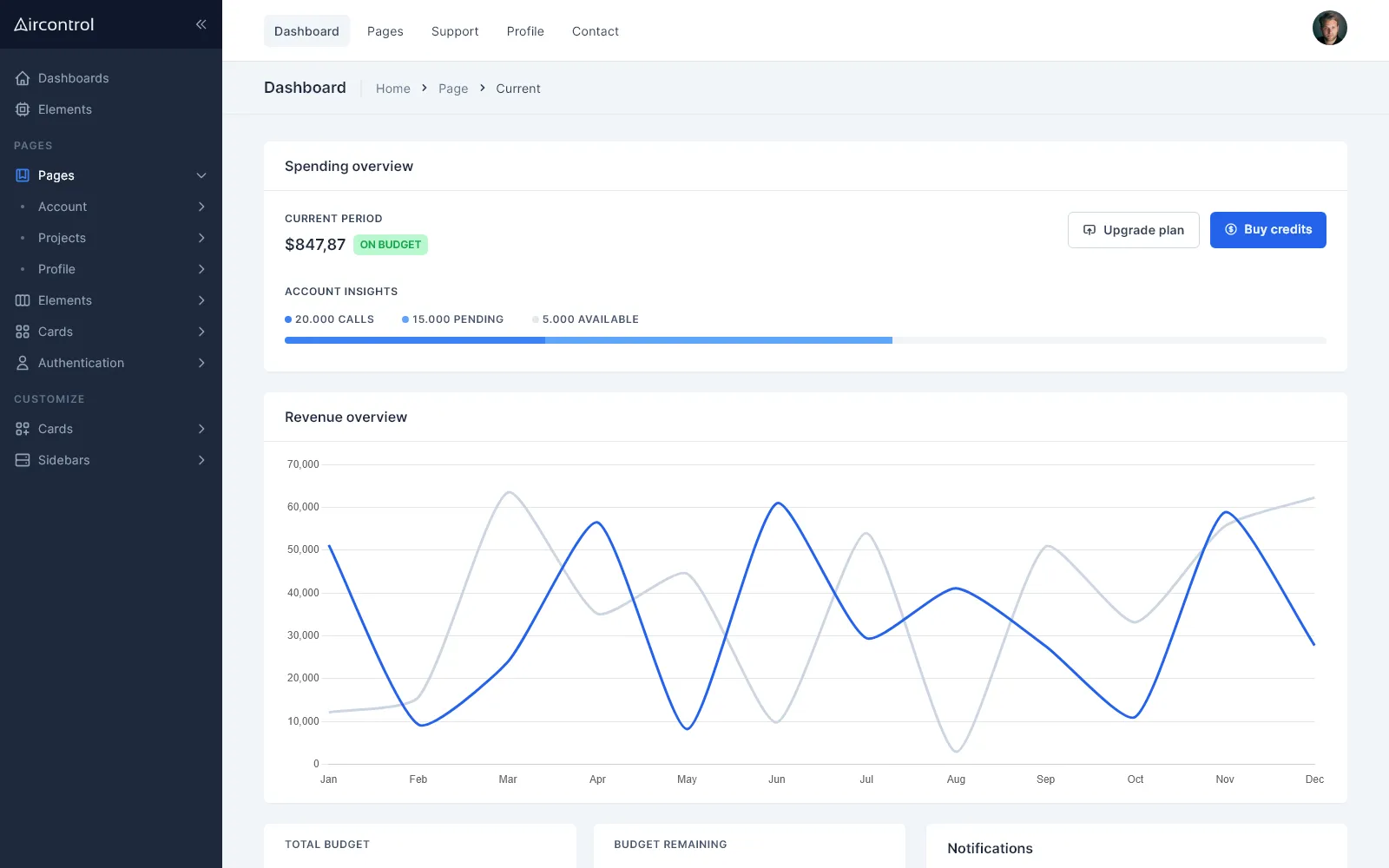Image resolution: width=1389 pixels, height=868 pixels.
Task: Click the Elements chip icon under Dashboards
Action: click(x=23, y=109)
